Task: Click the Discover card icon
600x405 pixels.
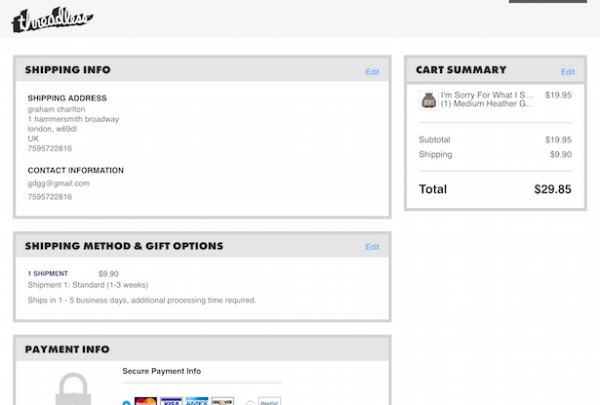Action: (222, 402)
